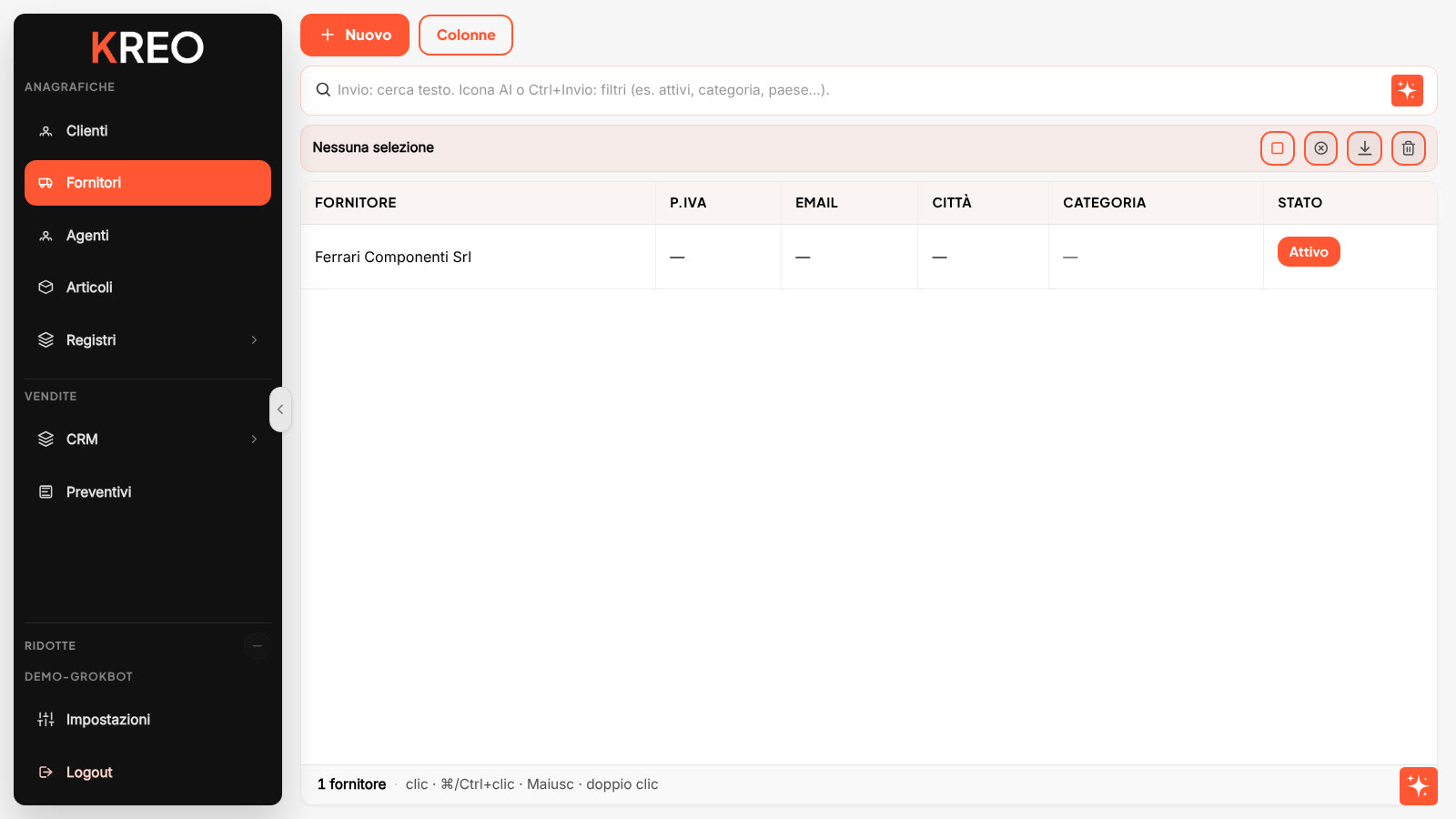Expand the CRM submenu chevron
This screenshot has height=819, width=1456.
point(254,440)
